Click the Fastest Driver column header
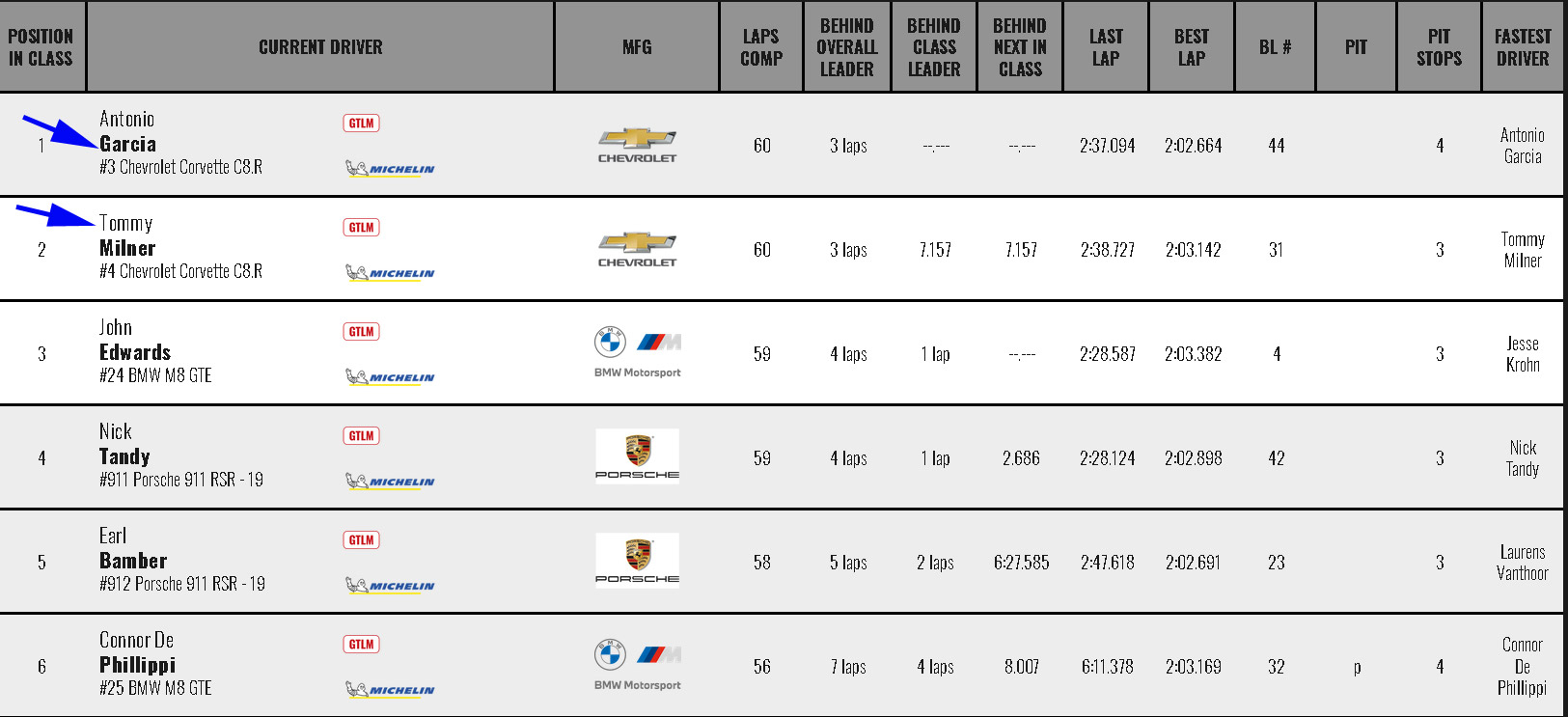The width and height of the screenshot is (1568, 717). 1523,47
